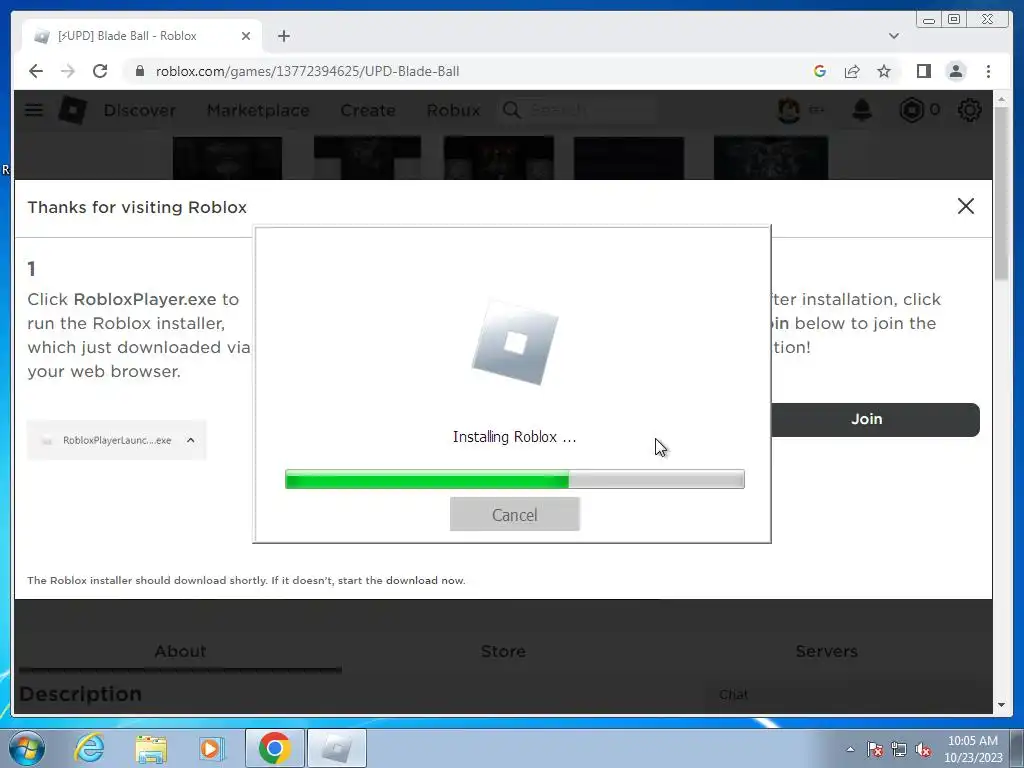Switch to the About tab
The height and width of the screenshot is (768, 1024).
point(180,651)
